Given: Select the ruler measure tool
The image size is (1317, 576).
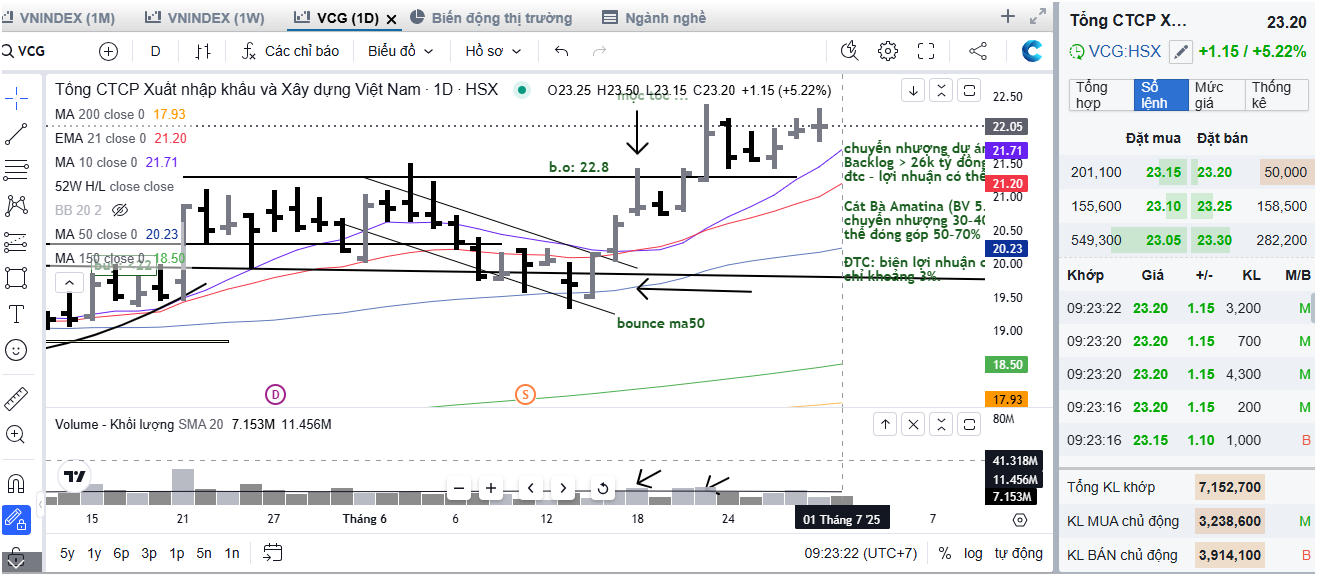Looking at the screenshot, I should pos(16,399).
